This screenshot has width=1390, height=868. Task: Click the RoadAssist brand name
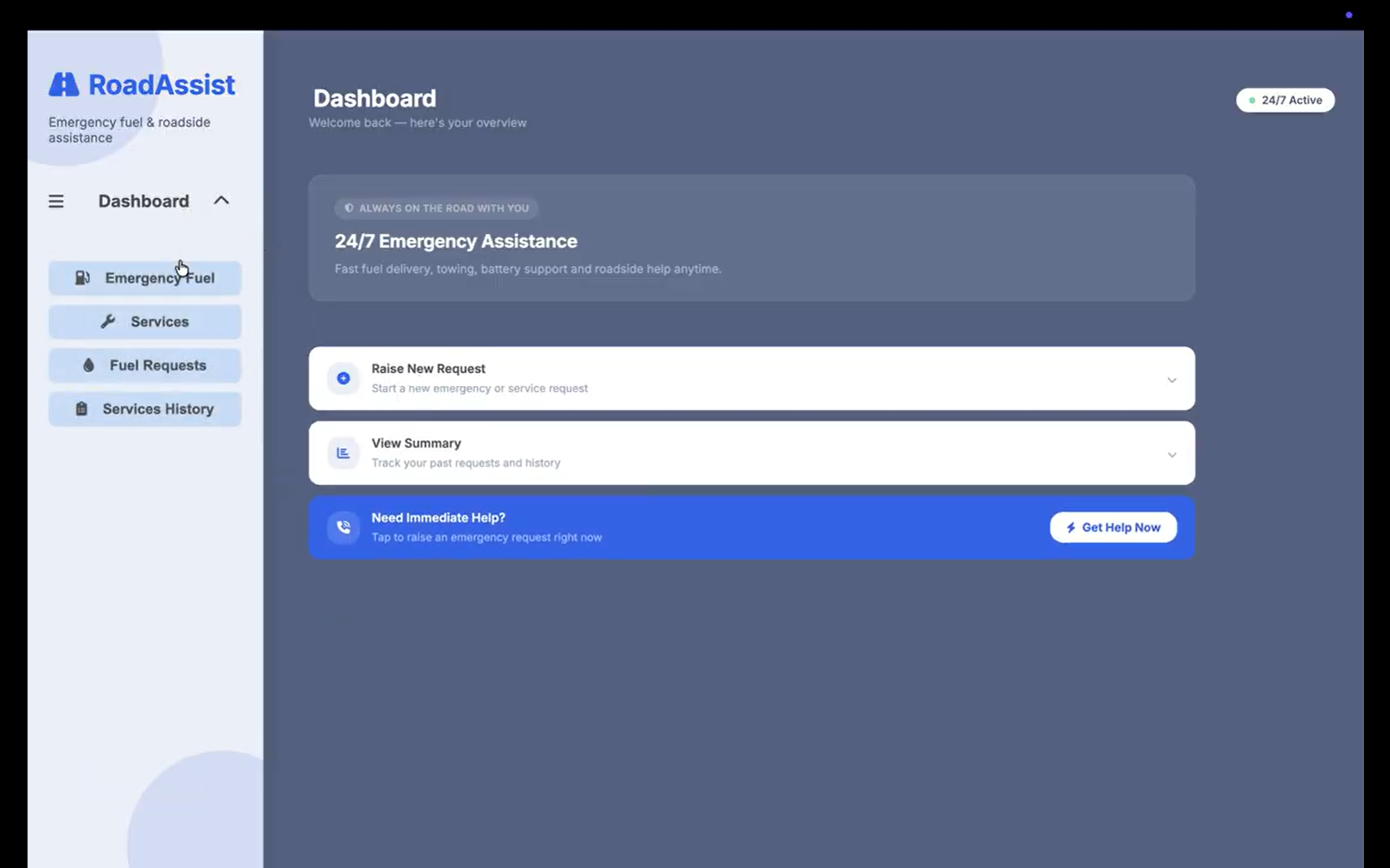pos(162,85)
